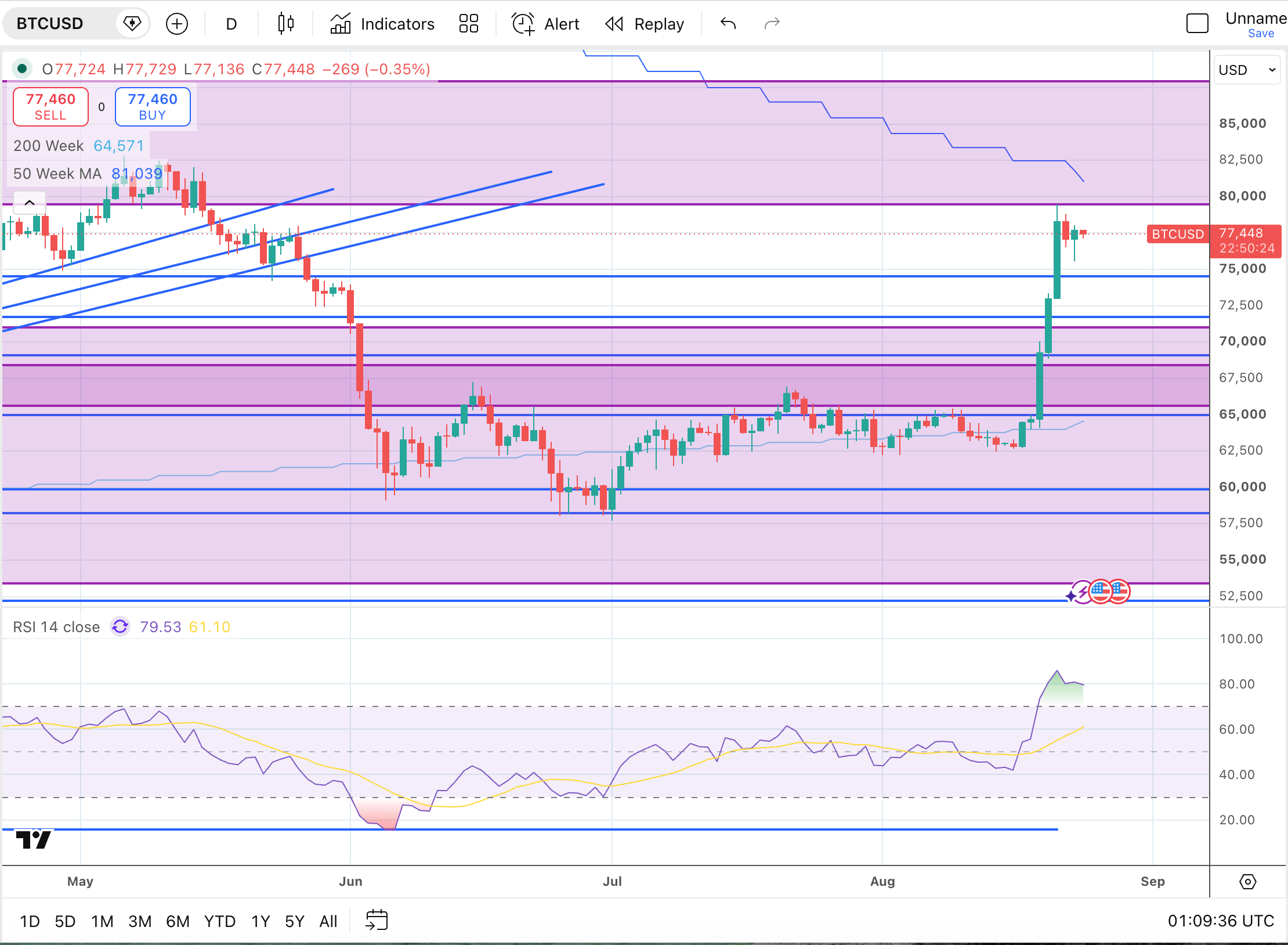Open the Indicators dialog
This screenshot has height=945, width=1288.
point(382,24)
